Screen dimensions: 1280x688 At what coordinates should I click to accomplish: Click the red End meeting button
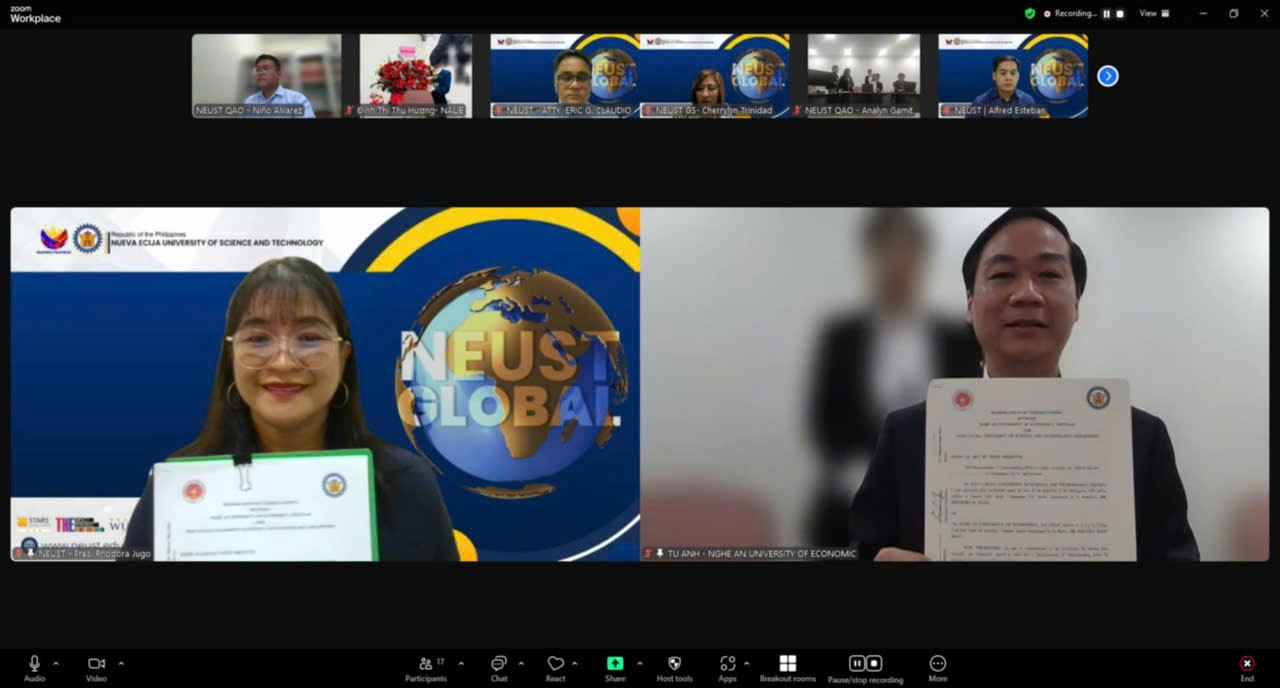[x=1247, y=668]
